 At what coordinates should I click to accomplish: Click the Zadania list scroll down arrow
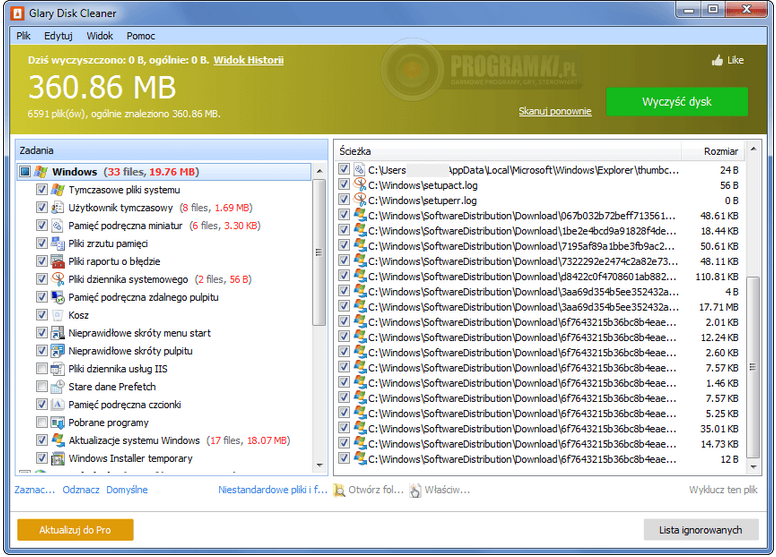tap(319, 465)
